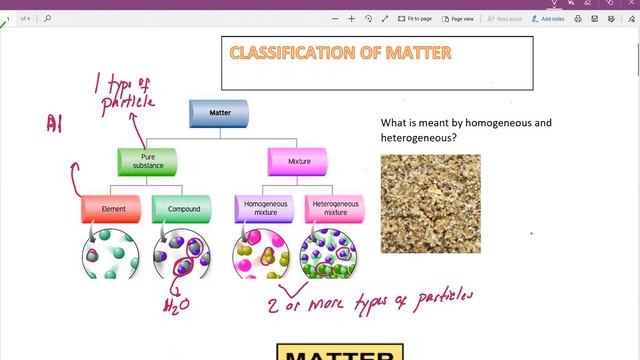Click the yellow MATTER box at the bottom
The width and height of the screenshot is (640, 360).
point(340,352)
